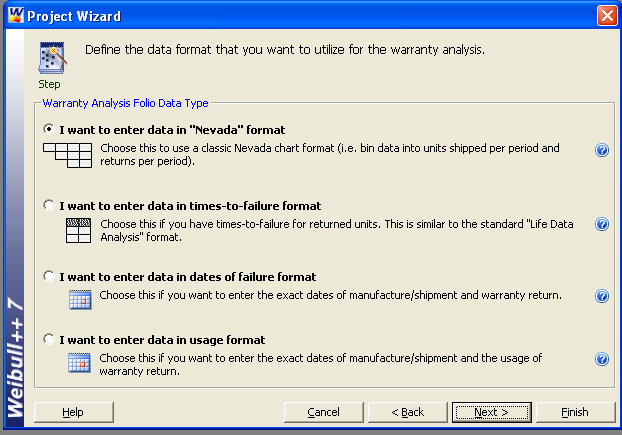Open help for the usage format option

coord(602,359)
